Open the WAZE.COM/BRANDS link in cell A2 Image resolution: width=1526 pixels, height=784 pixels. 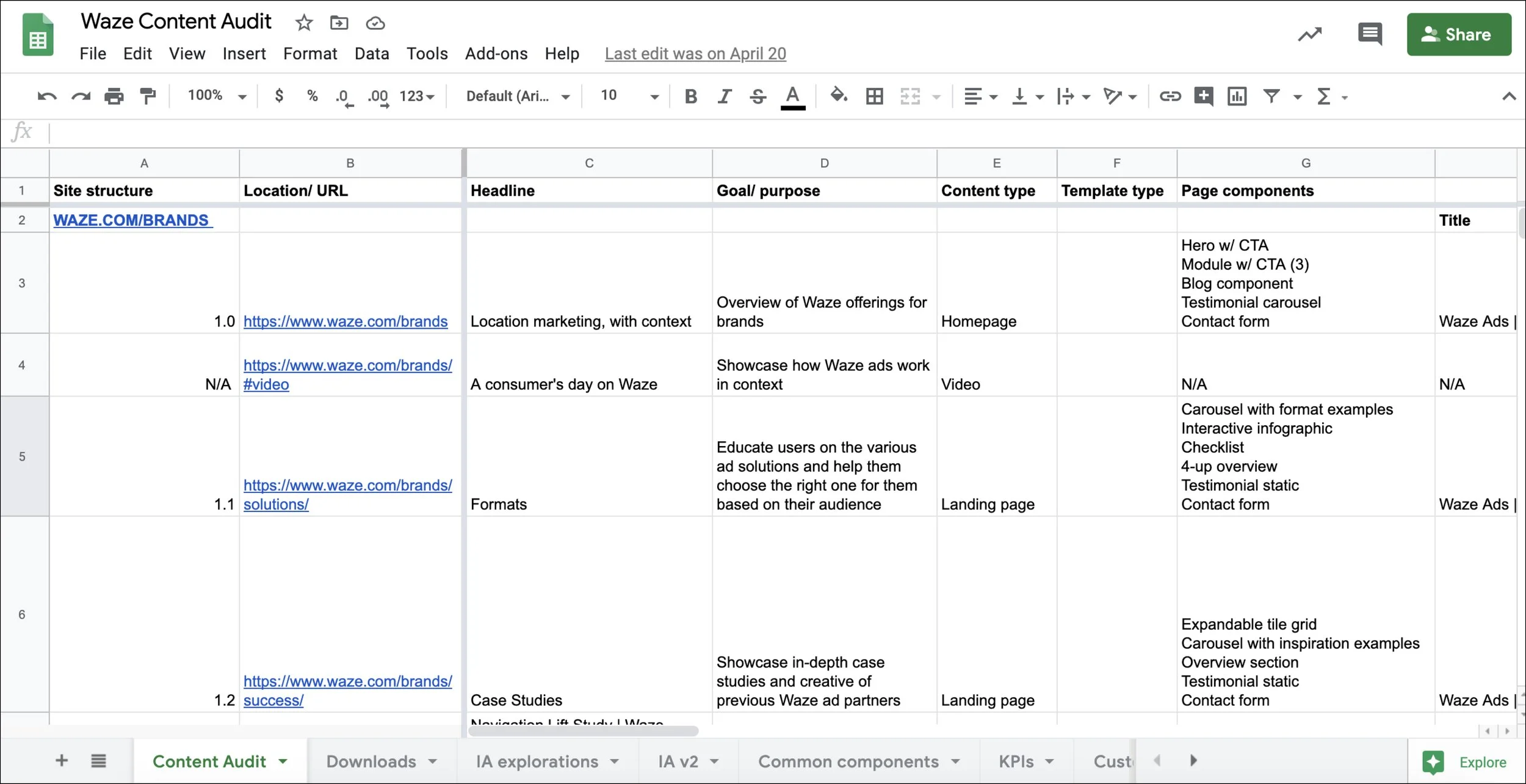131,220
